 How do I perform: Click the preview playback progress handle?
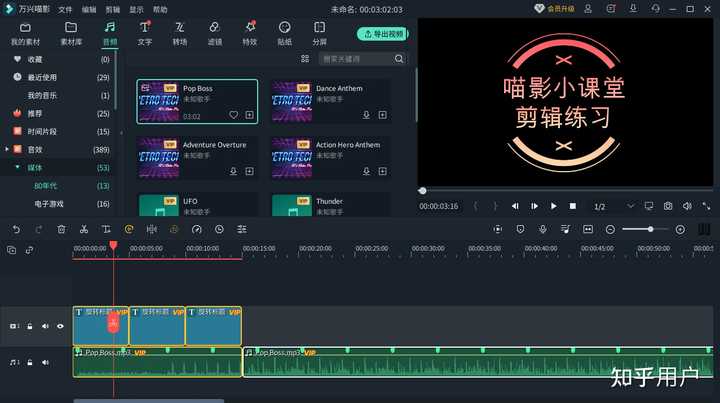422,190
